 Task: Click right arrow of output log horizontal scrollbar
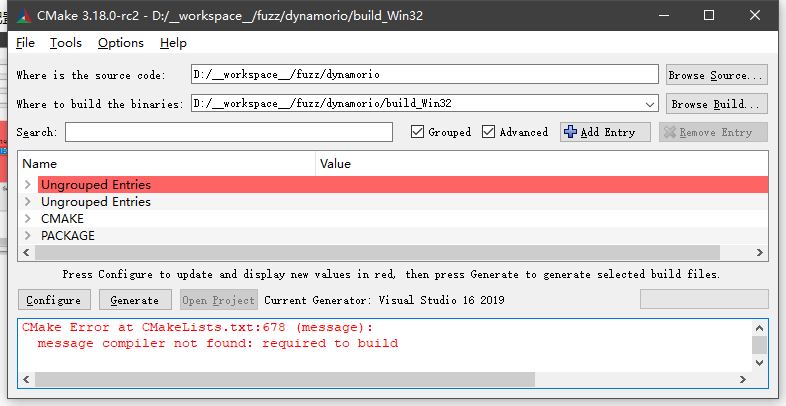click(743, 379)
